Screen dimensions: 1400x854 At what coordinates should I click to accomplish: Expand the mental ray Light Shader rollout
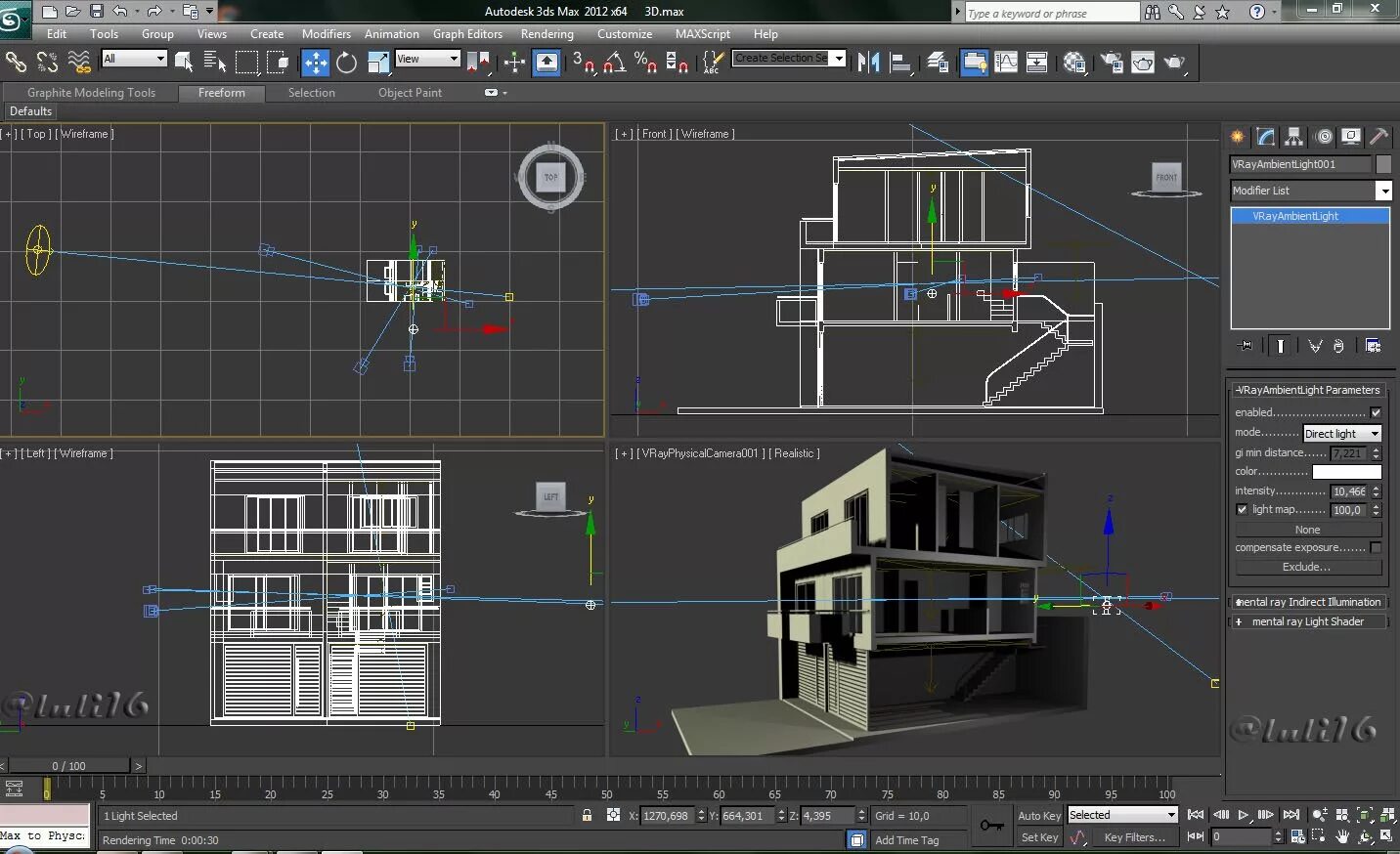(x=1307, y=621)
